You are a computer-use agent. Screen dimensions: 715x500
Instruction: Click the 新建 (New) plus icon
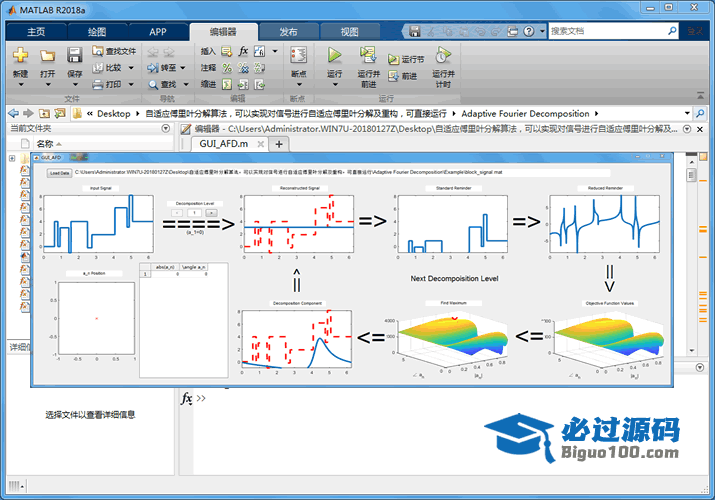20,56
